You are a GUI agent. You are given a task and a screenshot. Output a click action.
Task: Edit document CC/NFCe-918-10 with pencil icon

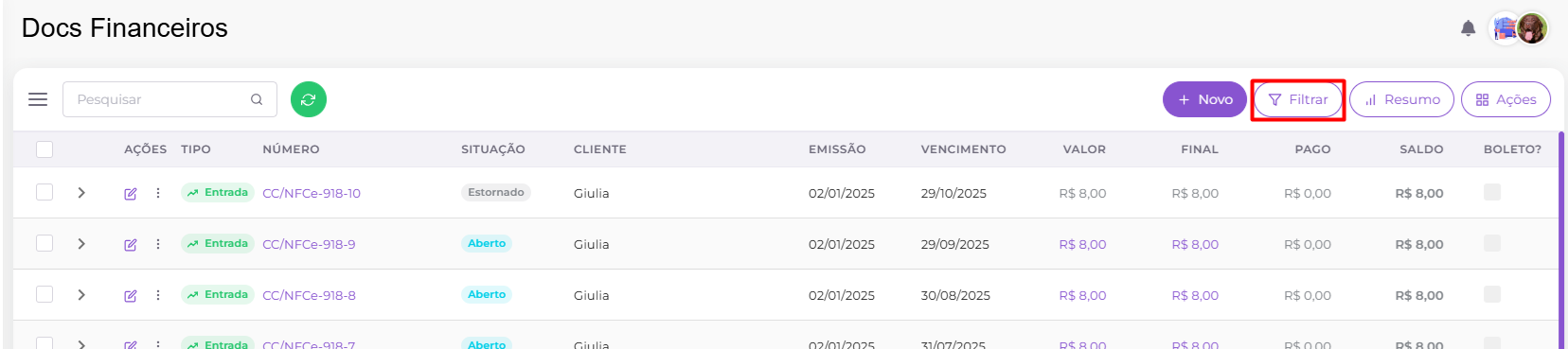click(131, 193)
